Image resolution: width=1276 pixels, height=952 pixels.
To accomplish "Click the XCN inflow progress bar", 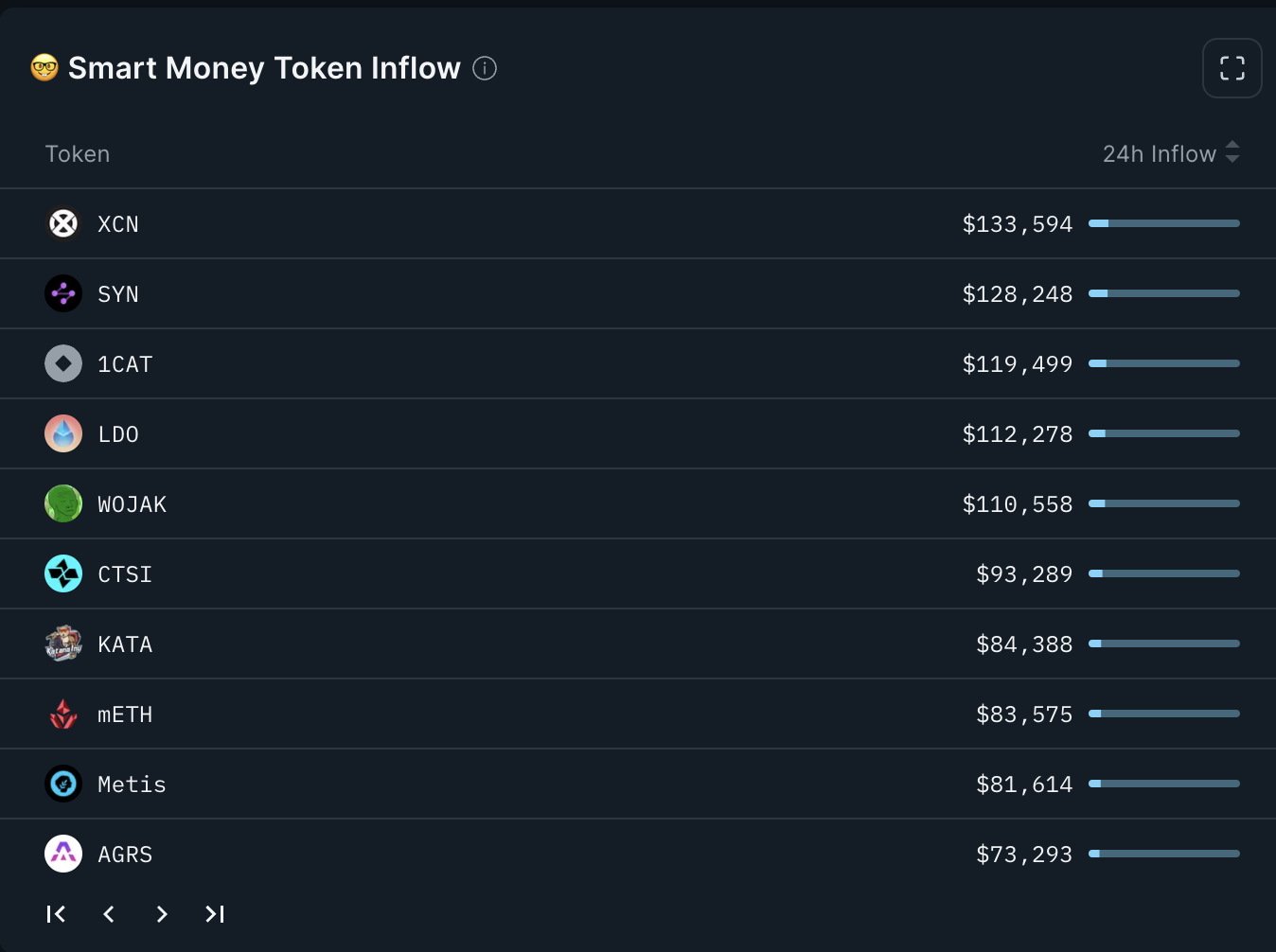I will (1164, 223).
